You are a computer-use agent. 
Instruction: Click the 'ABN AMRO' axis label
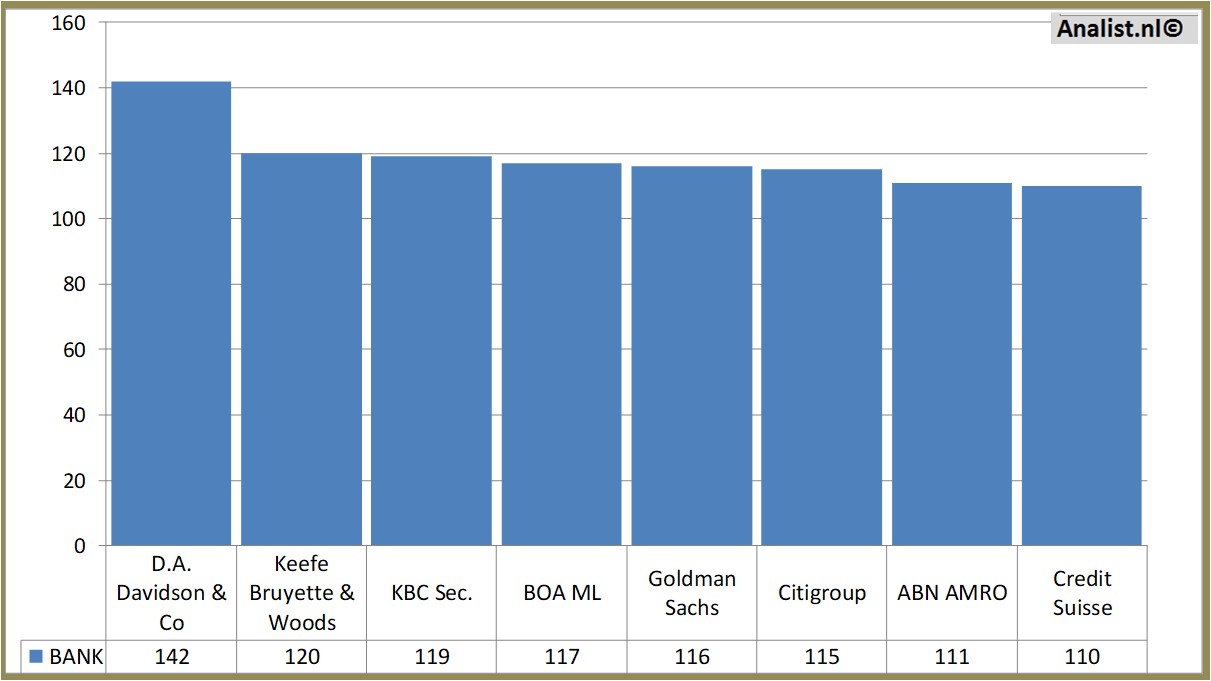(952, 592)
